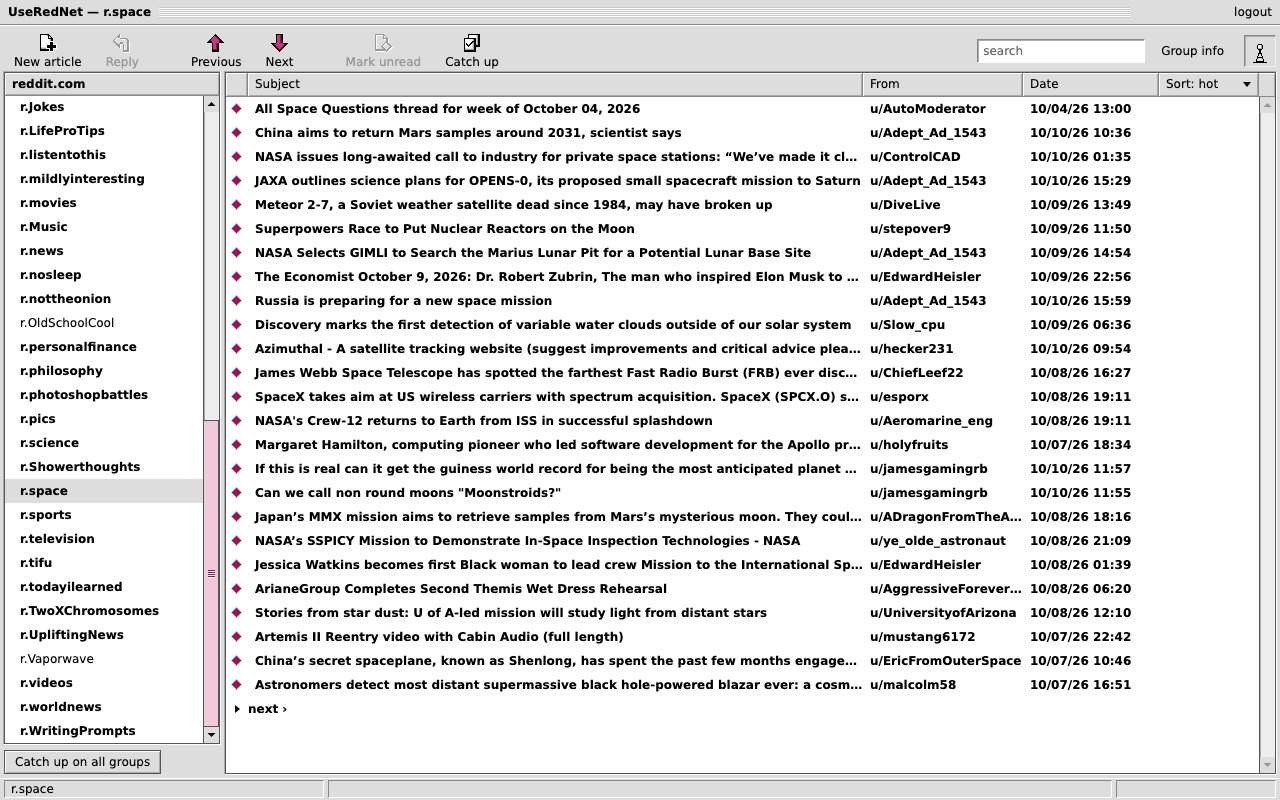Click the diamond icon for Can we call non round moons

[x=237, y=493]
